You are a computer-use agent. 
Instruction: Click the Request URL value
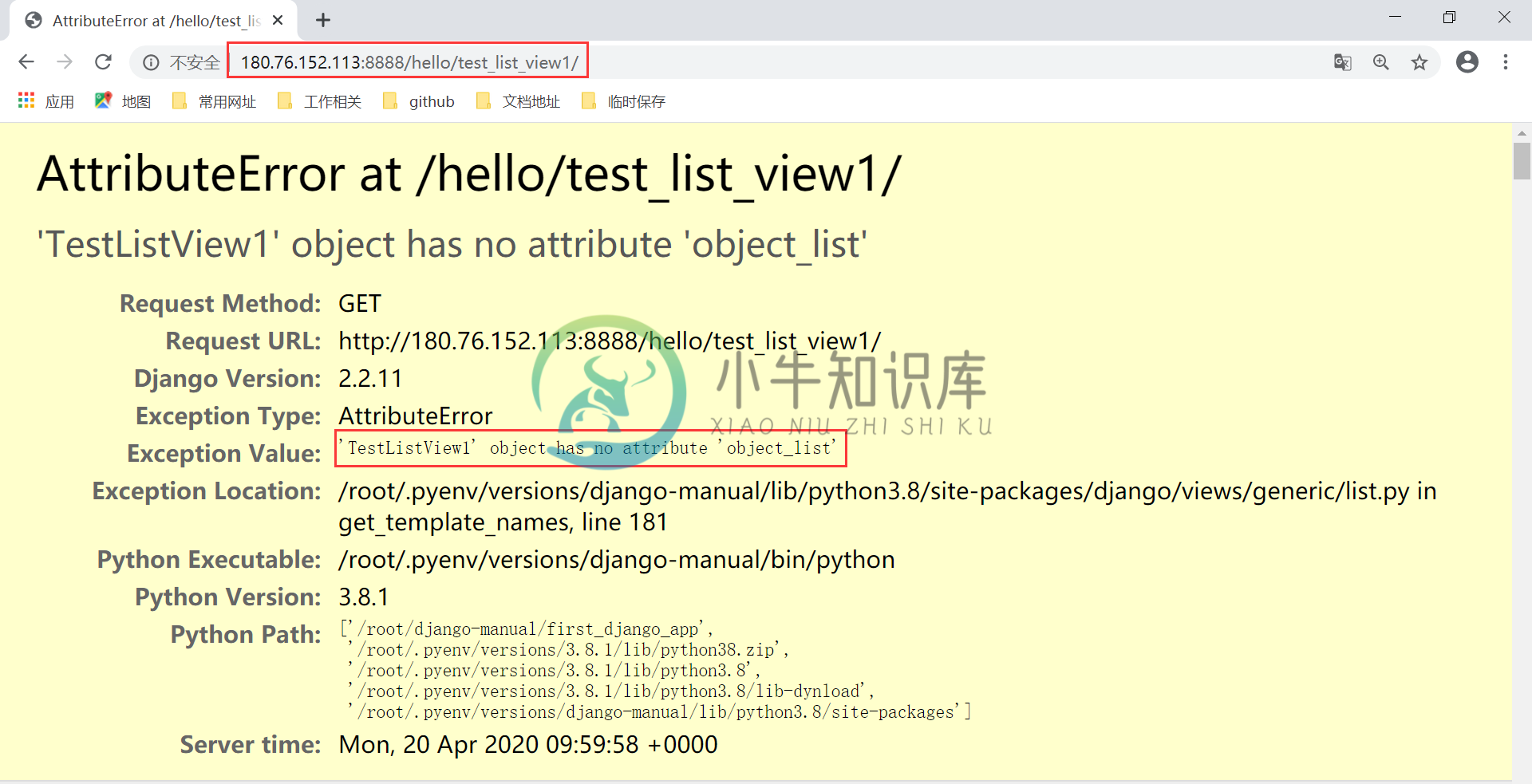pyautogui.click(x=610, y=341)
